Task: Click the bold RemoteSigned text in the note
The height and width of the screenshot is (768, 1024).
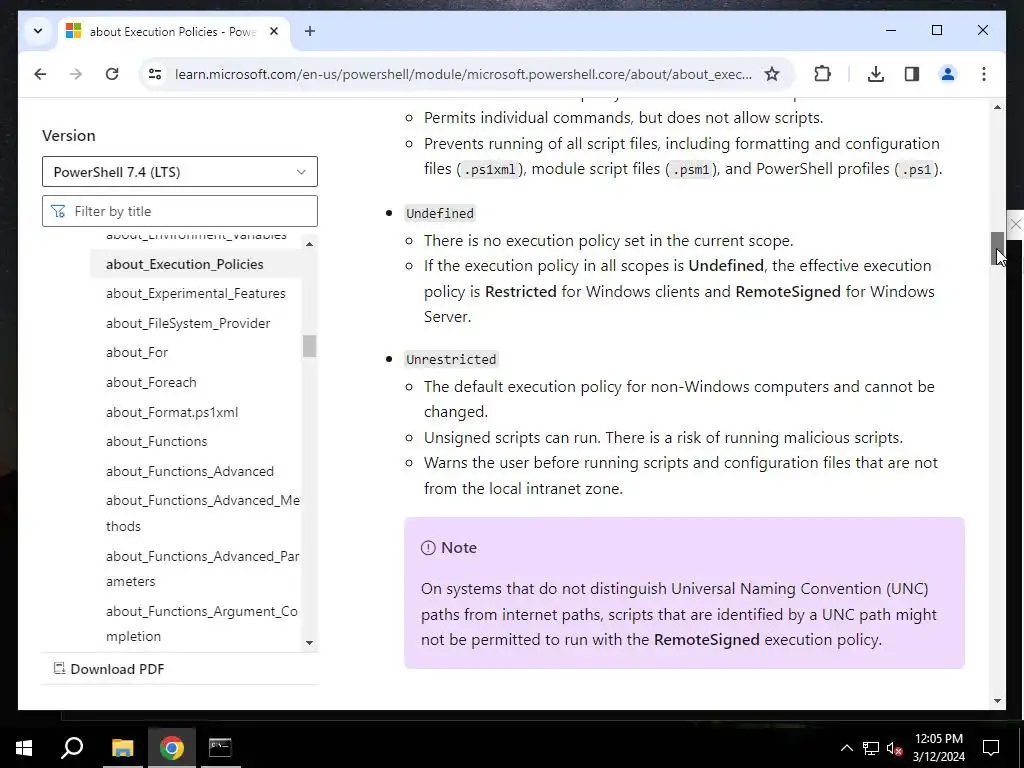Action: point(707,639)
